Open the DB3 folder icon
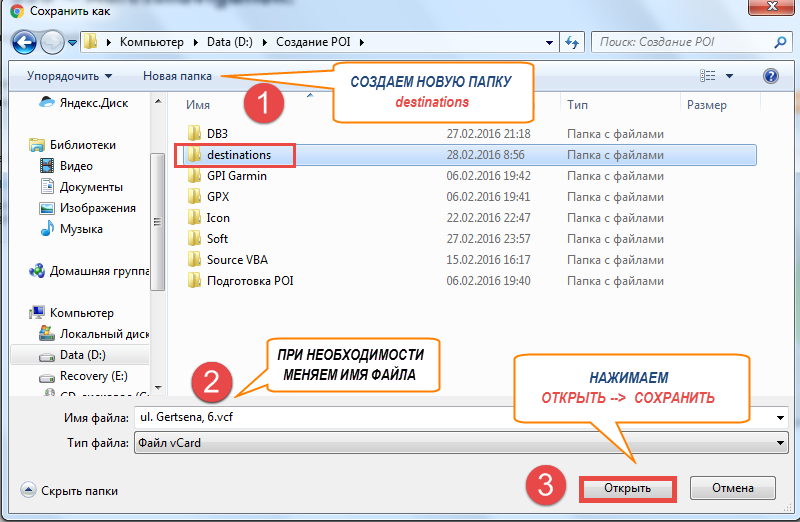 coord(195,133)
